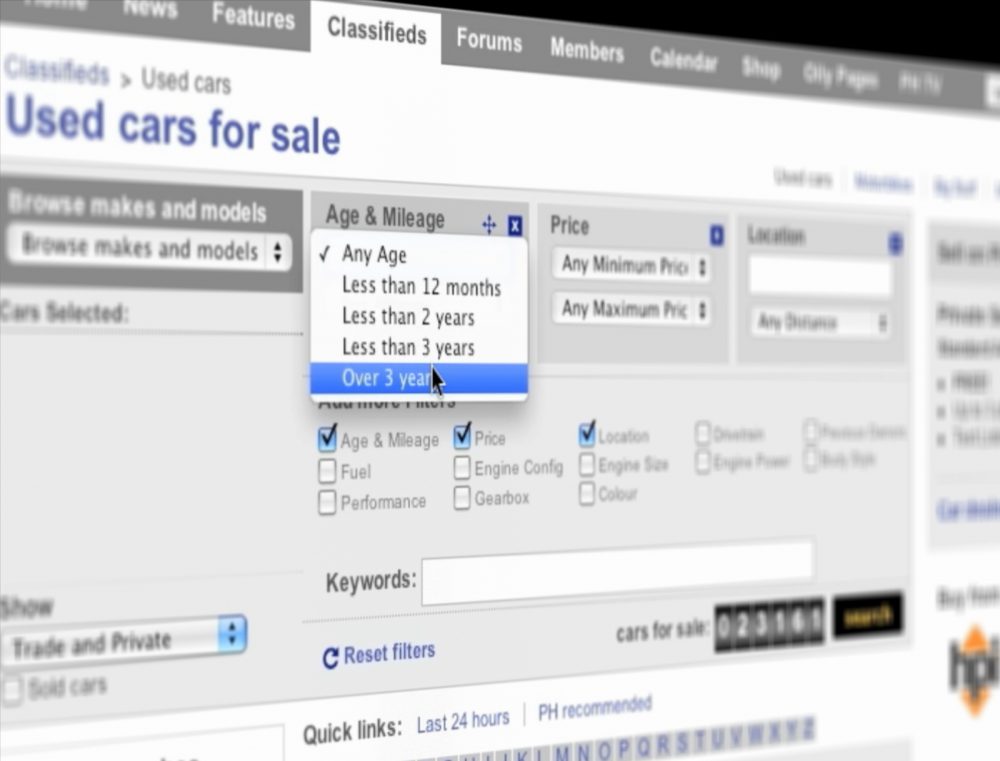Uncheck the Price filter checkbox

[462, 437]
